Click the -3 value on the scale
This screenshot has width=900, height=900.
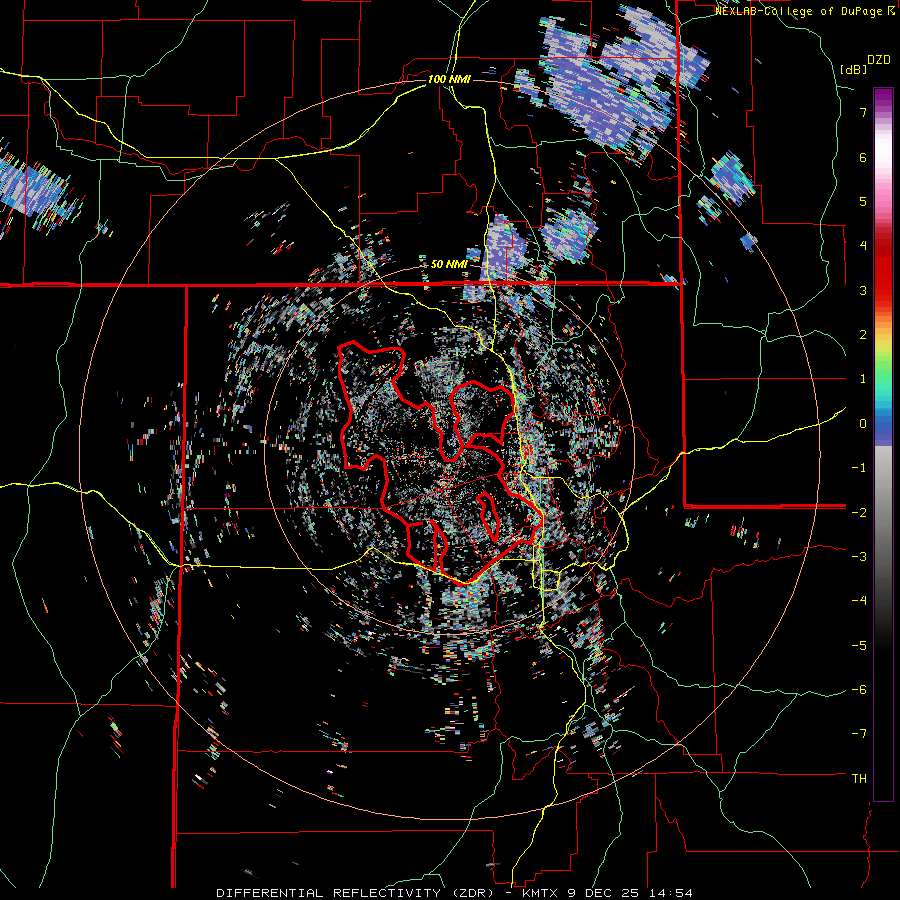tap(859, 557)
